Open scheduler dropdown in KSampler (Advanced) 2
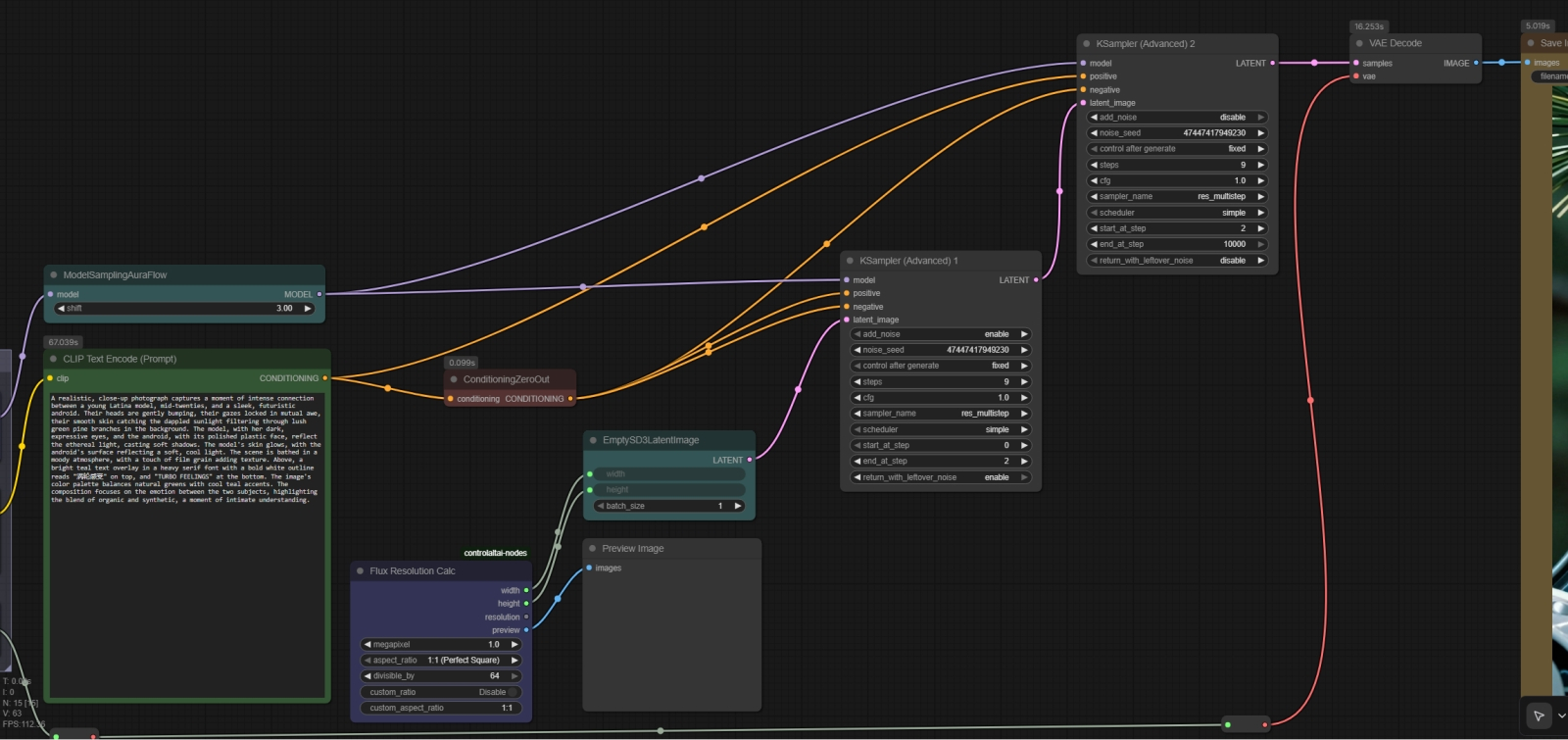 click(x=1176, y=213)
